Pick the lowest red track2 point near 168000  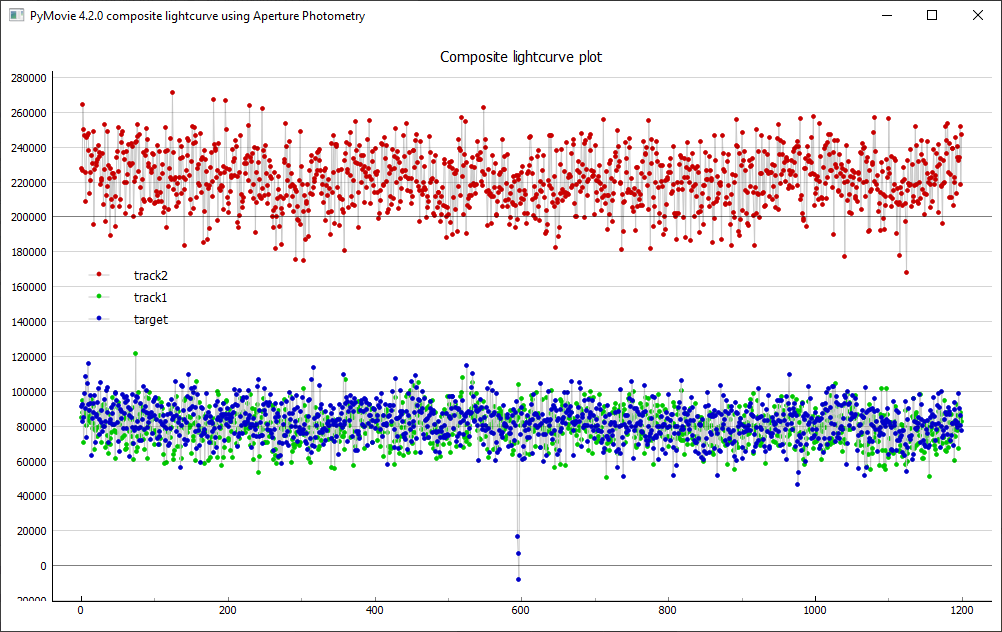(906, 273)
